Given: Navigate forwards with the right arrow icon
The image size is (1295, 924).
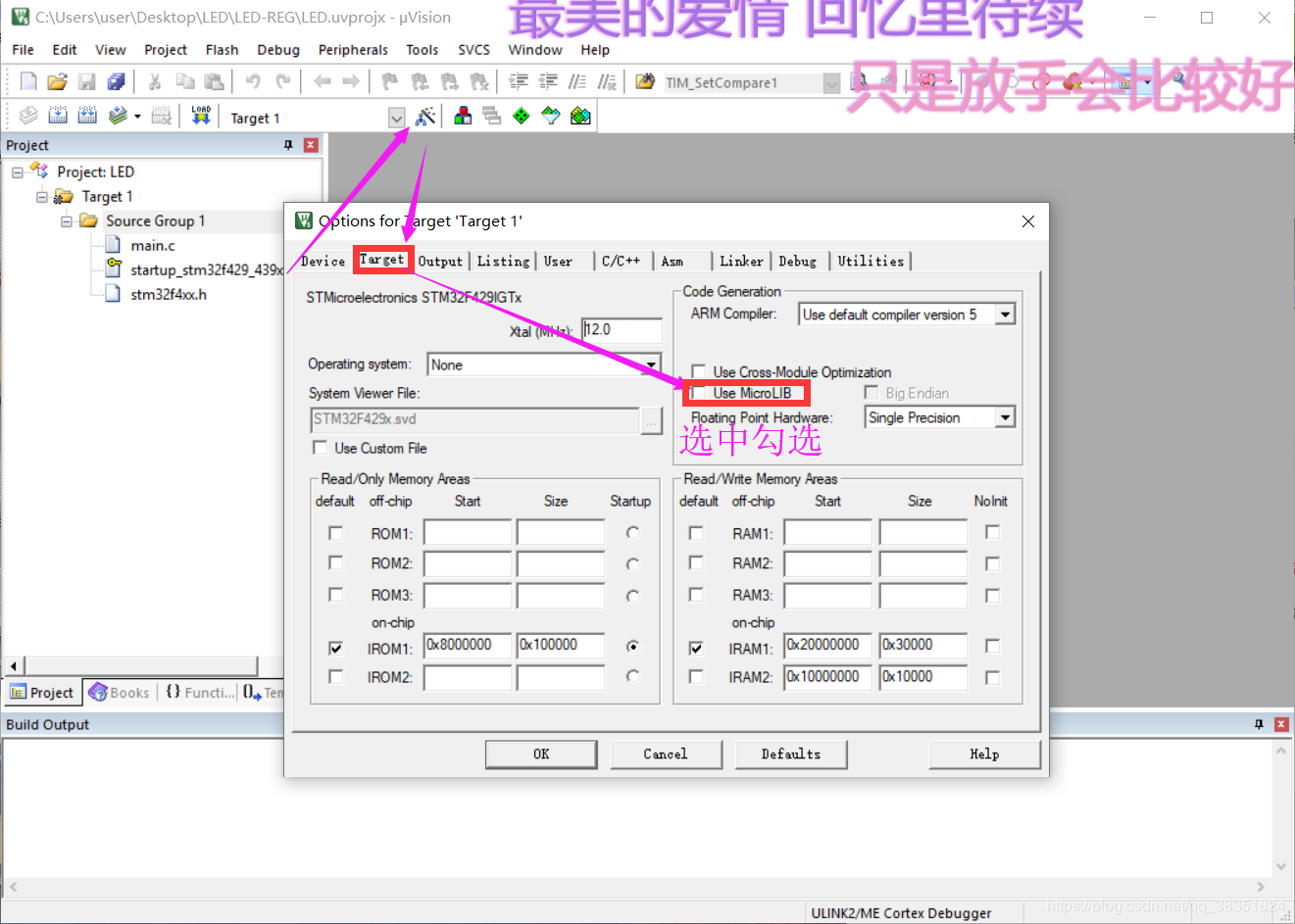Looking at the screenshot, I should click(x=350, y=81).
